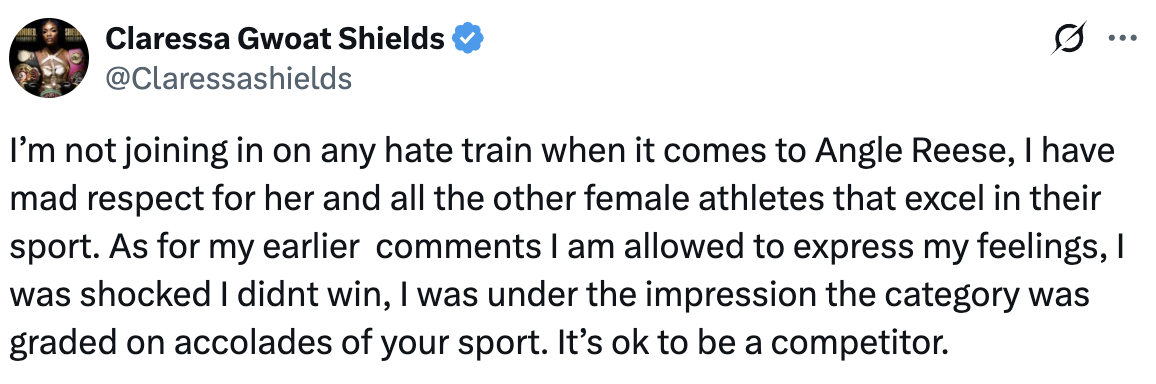Click the display name Claressa Gwoat Shields
The image size is (1156, 384).
pyautogui.click(x=275, y=38)
